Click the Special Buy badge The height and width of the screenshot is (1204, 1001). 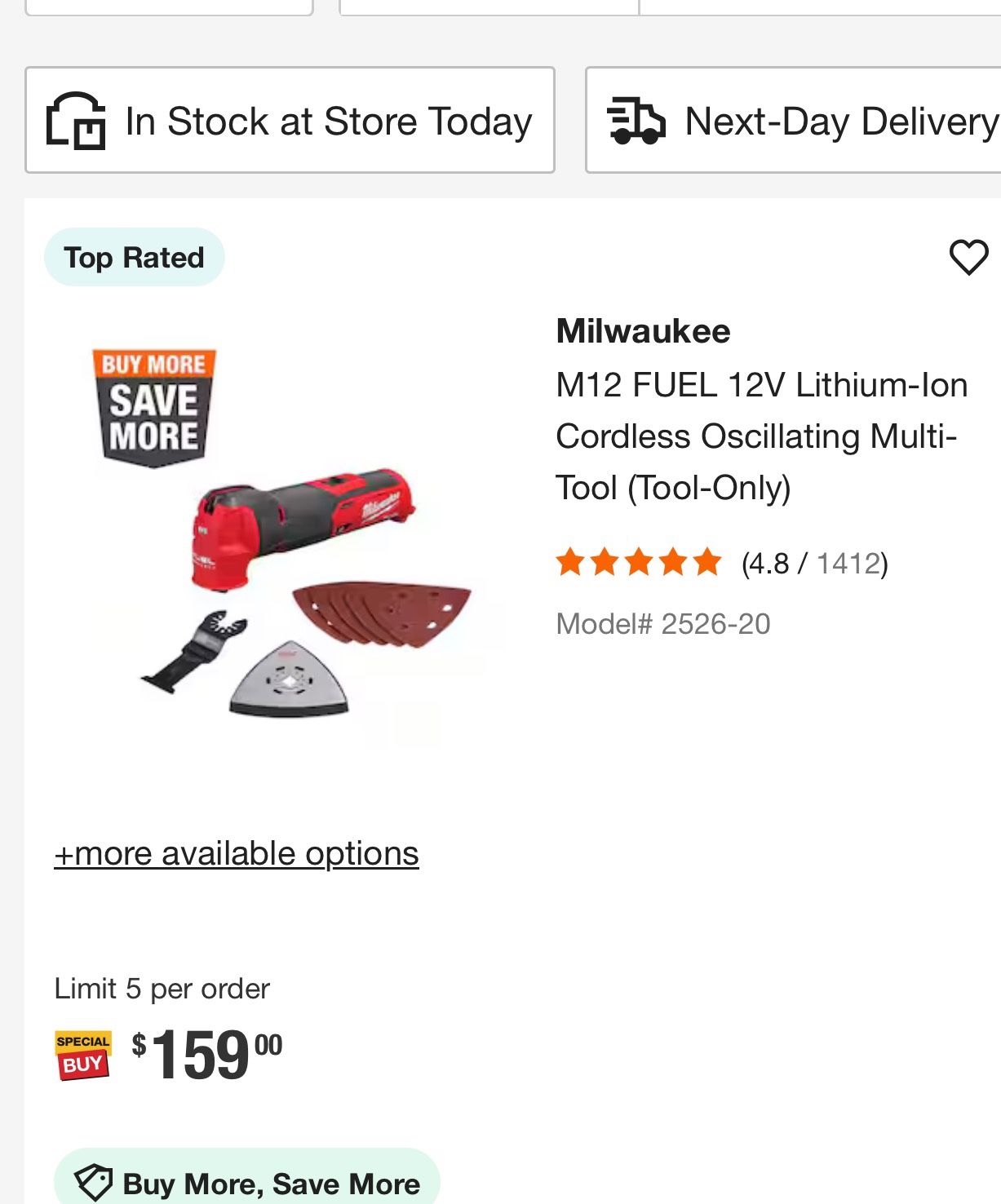[82, 1056]
